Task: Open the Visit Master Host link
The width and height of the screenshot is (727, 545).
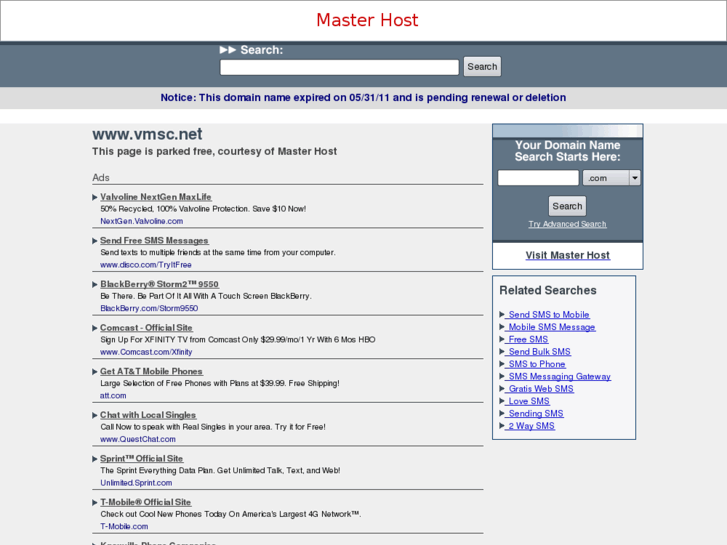Action: tap(568, 255)
